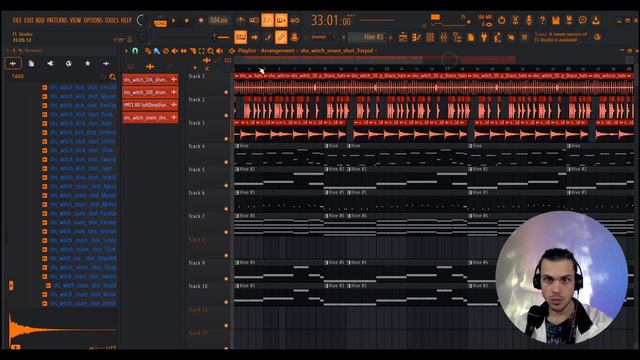Save project with the floppy icon

tap(556, 20)
